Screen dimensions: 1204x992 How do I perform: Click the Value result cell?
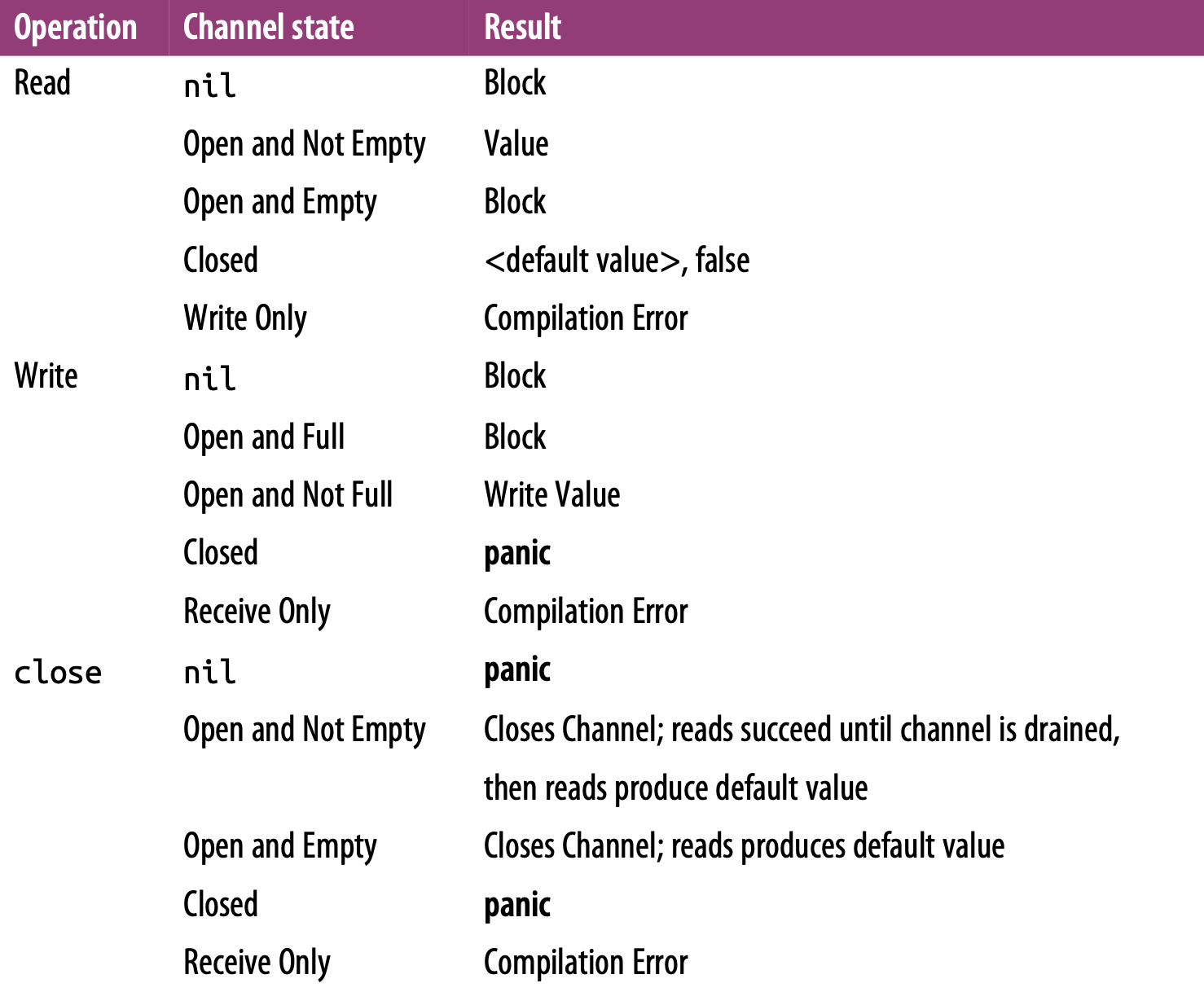point(516,144)
